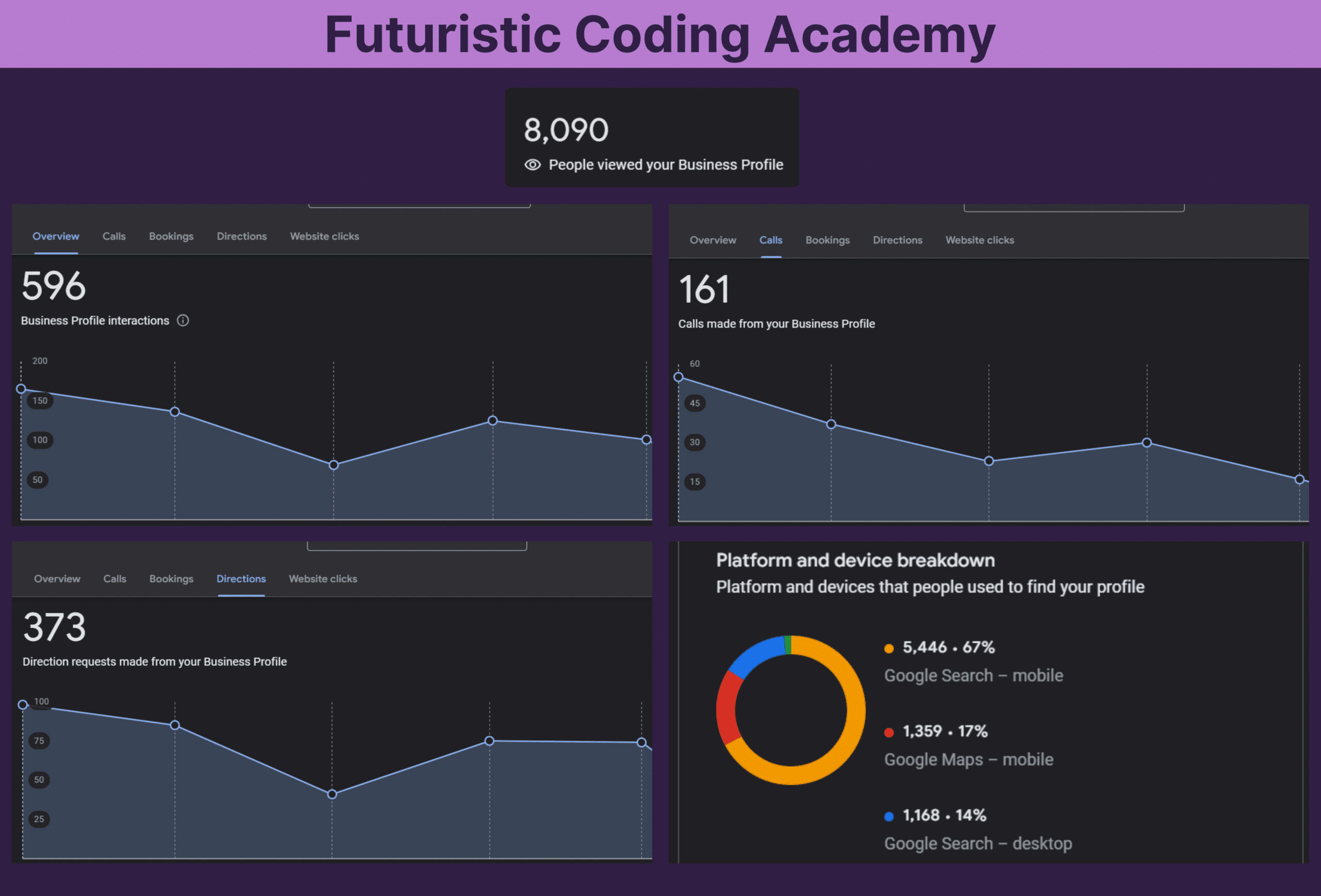Select the Overview tab in interactions panel
The width and height of the screenshot is (1321, 896).
[x=56, y=236]
